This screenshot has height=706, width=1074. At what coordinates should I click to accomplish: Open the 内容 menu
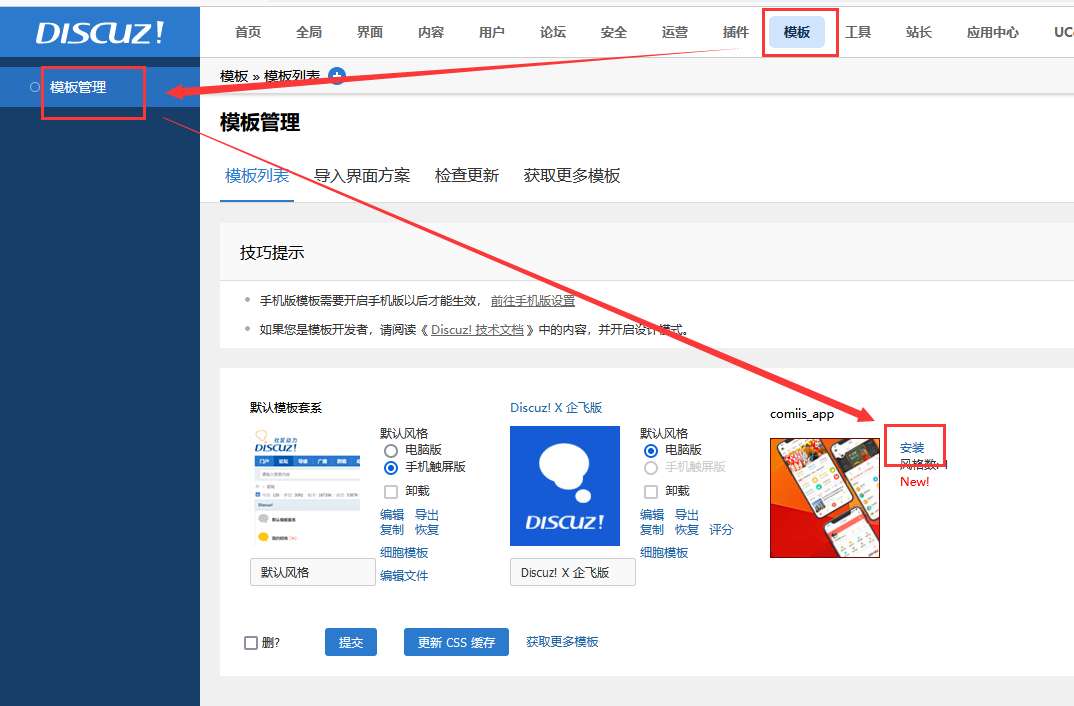coord(431,32)
